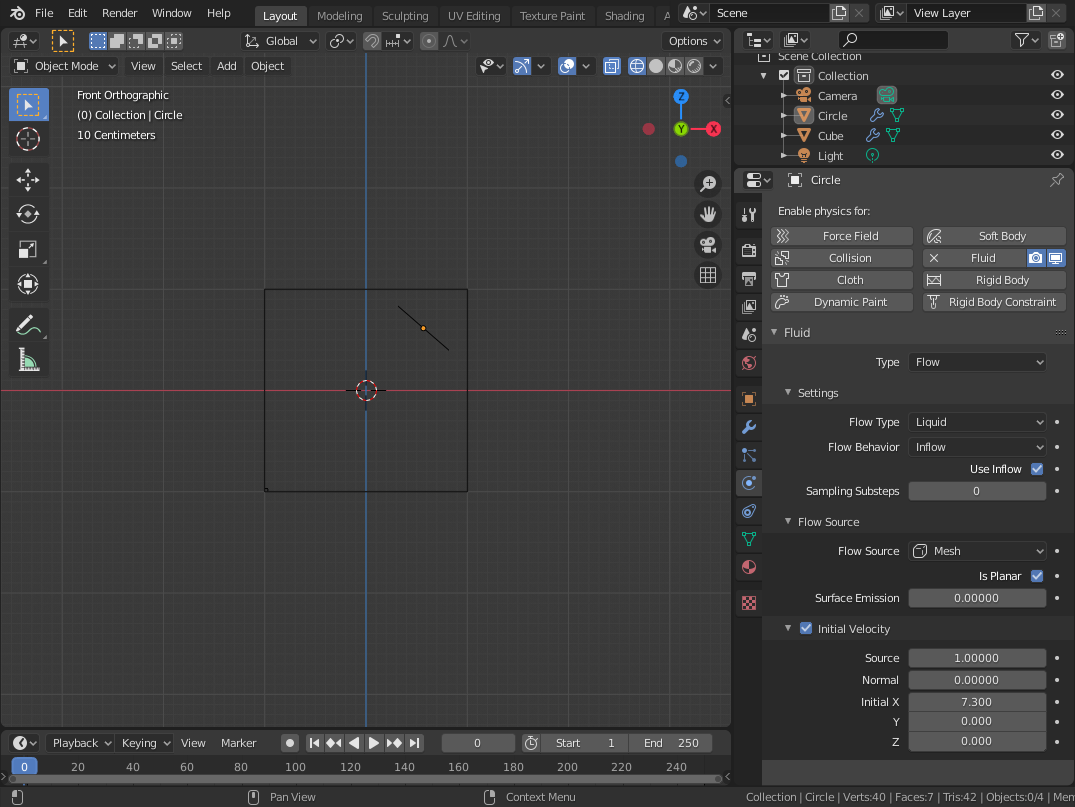
Task: Open the viewport Select menu
Action: coord(186,66)
